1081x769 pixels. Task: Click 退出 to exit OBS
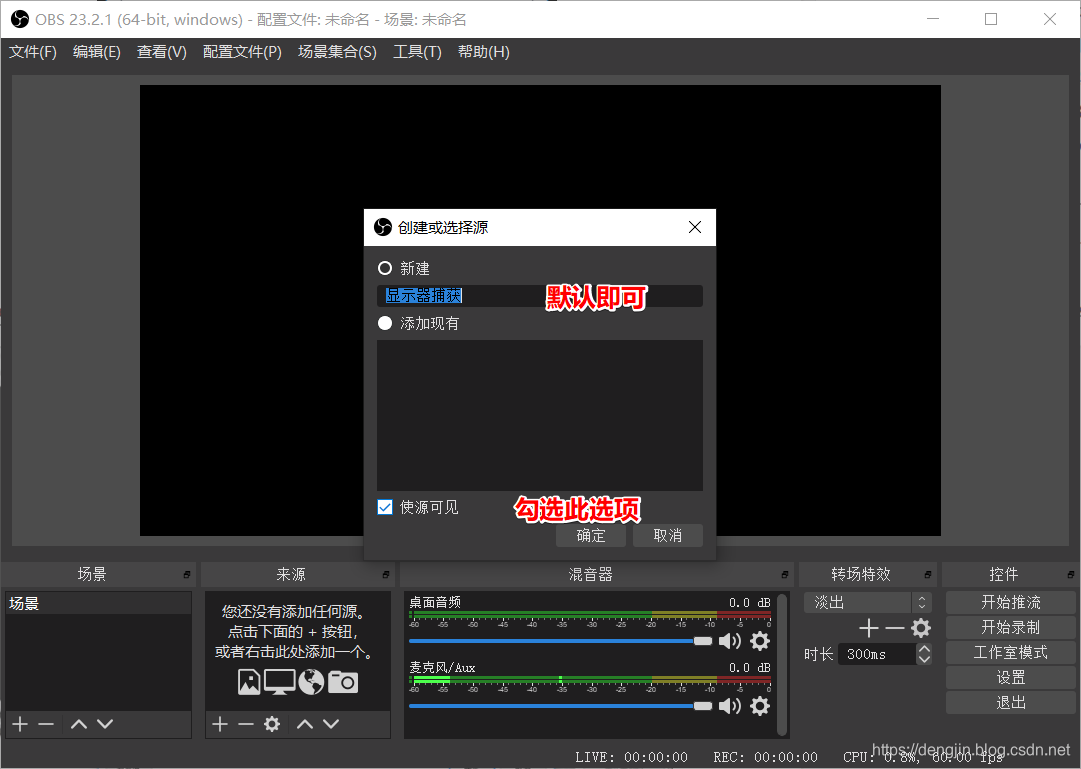(1011, 703)
